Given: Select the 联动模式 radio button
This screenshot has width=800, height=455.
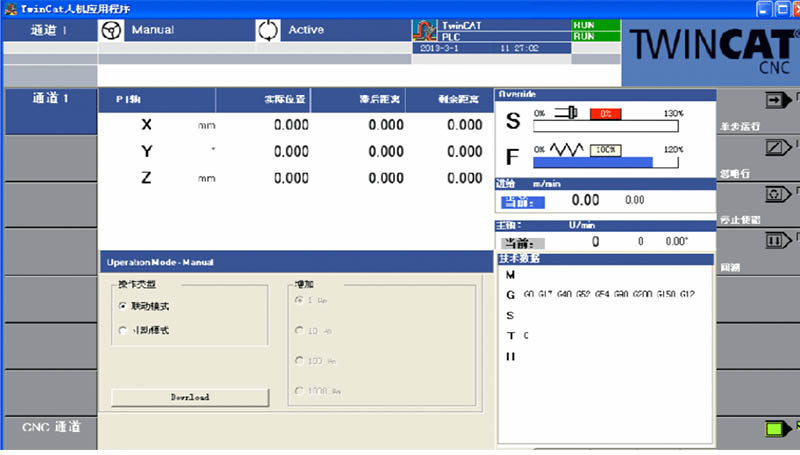Looking at the screenshot, I should pyautogui.click(x=122, y=306).
